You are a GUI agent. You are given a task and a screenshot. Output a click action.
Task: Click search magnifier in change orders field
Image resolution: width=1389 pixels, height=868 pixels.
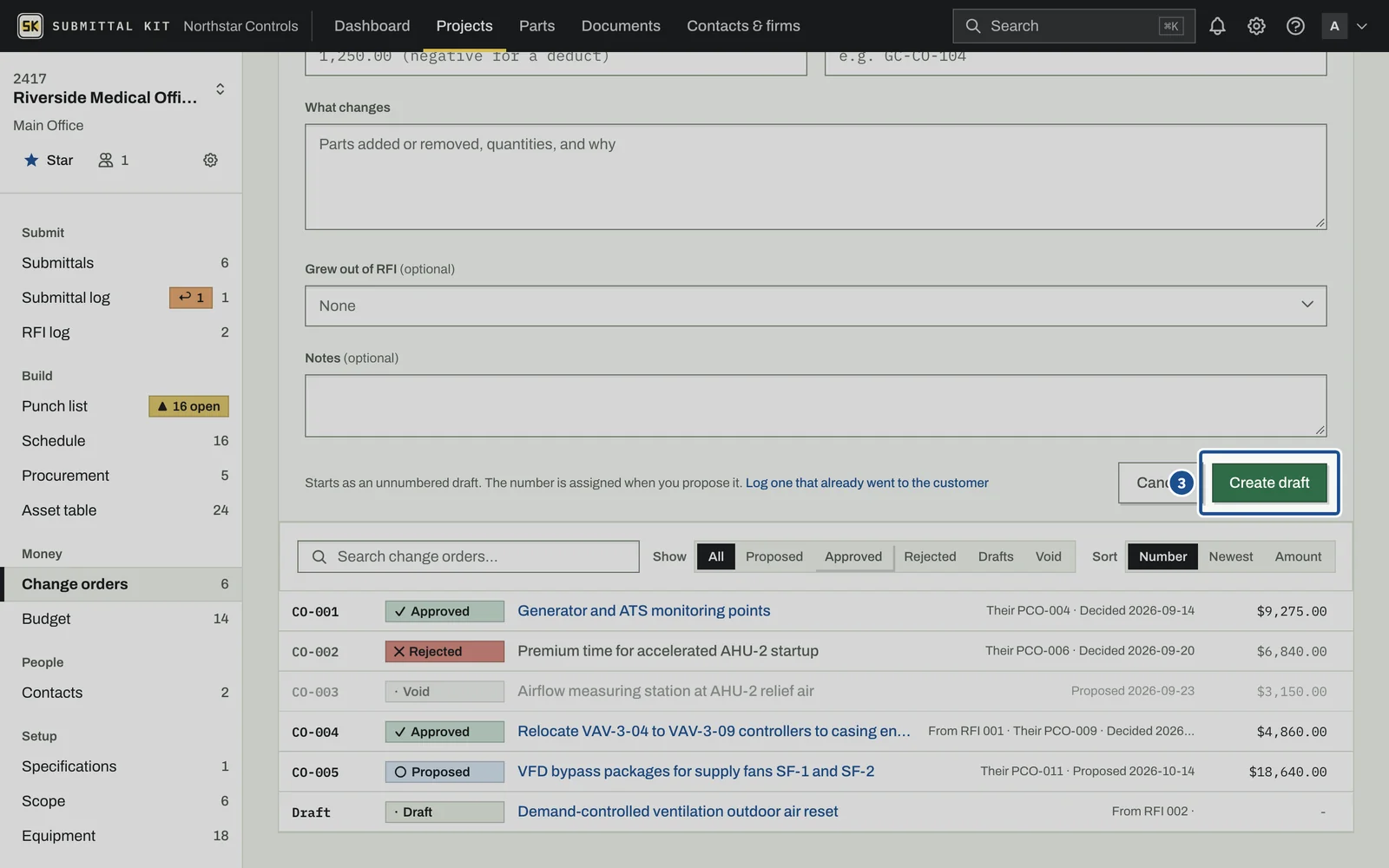tap(319, 556)
